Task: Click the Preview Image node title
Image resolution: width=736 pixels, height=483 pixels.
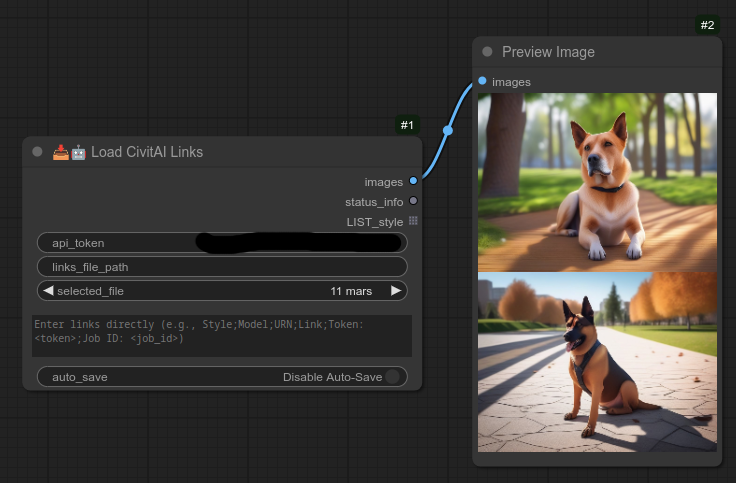Action: tap(548, 52)
